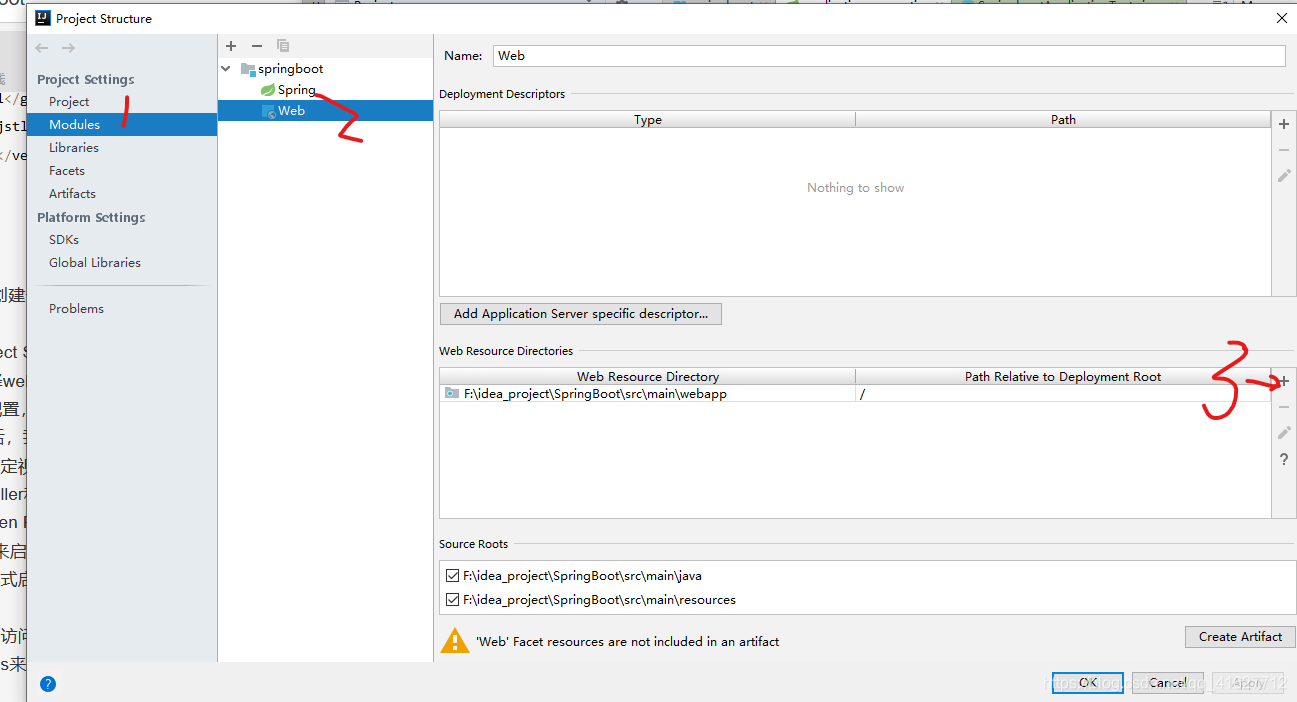The width and height of the screenshot is (1297, 702).
Task: Click Add Application Server specific descriptor button
Action: (581, 314)
